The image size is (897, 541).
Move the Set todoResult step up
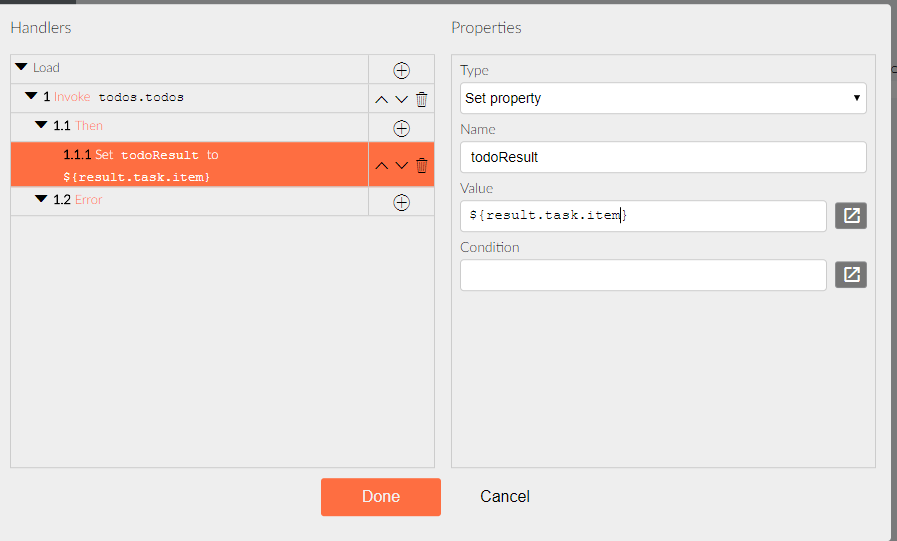pos(382,166)
